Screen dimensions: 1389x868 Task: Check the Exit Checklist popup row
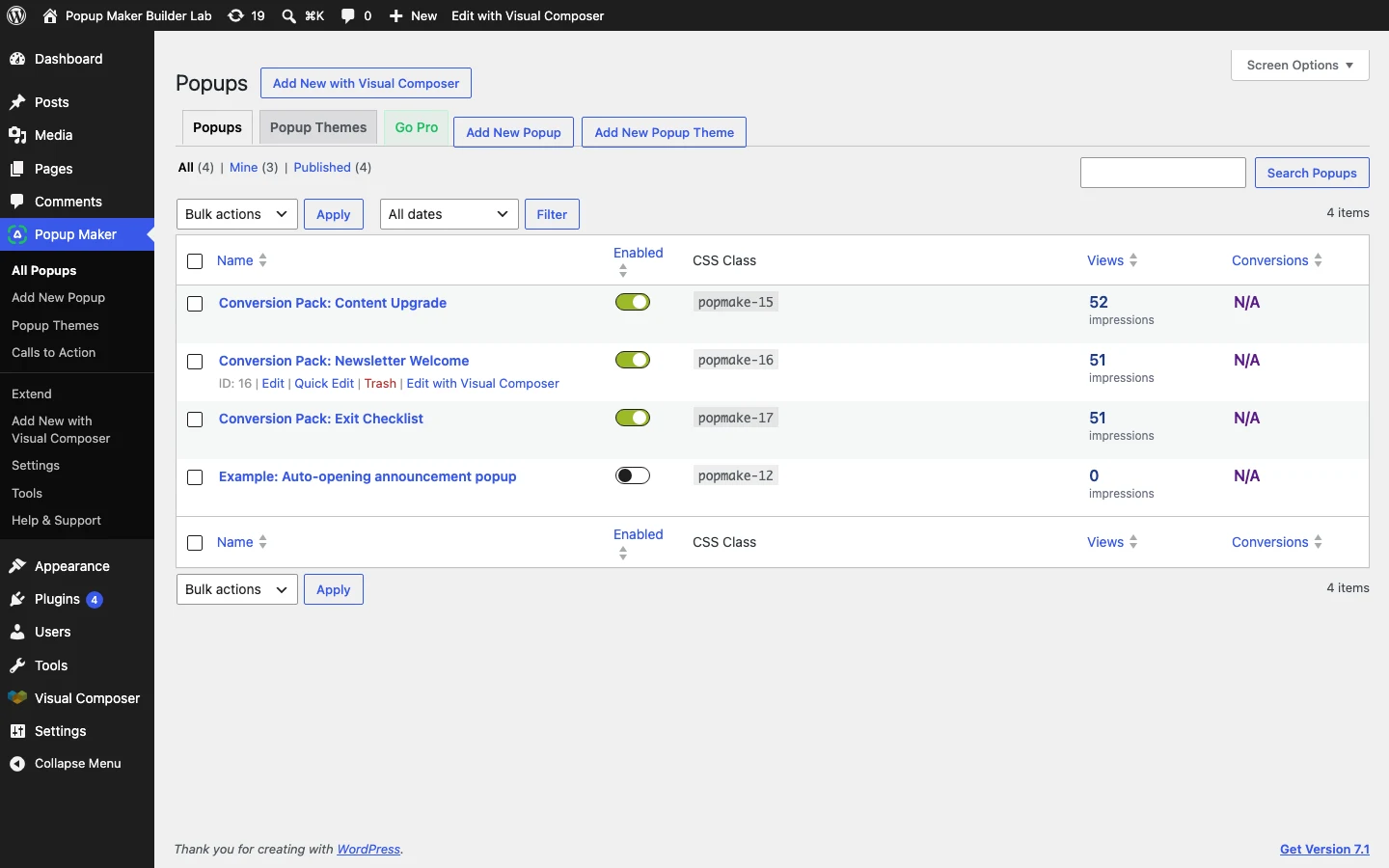(195, 420)
